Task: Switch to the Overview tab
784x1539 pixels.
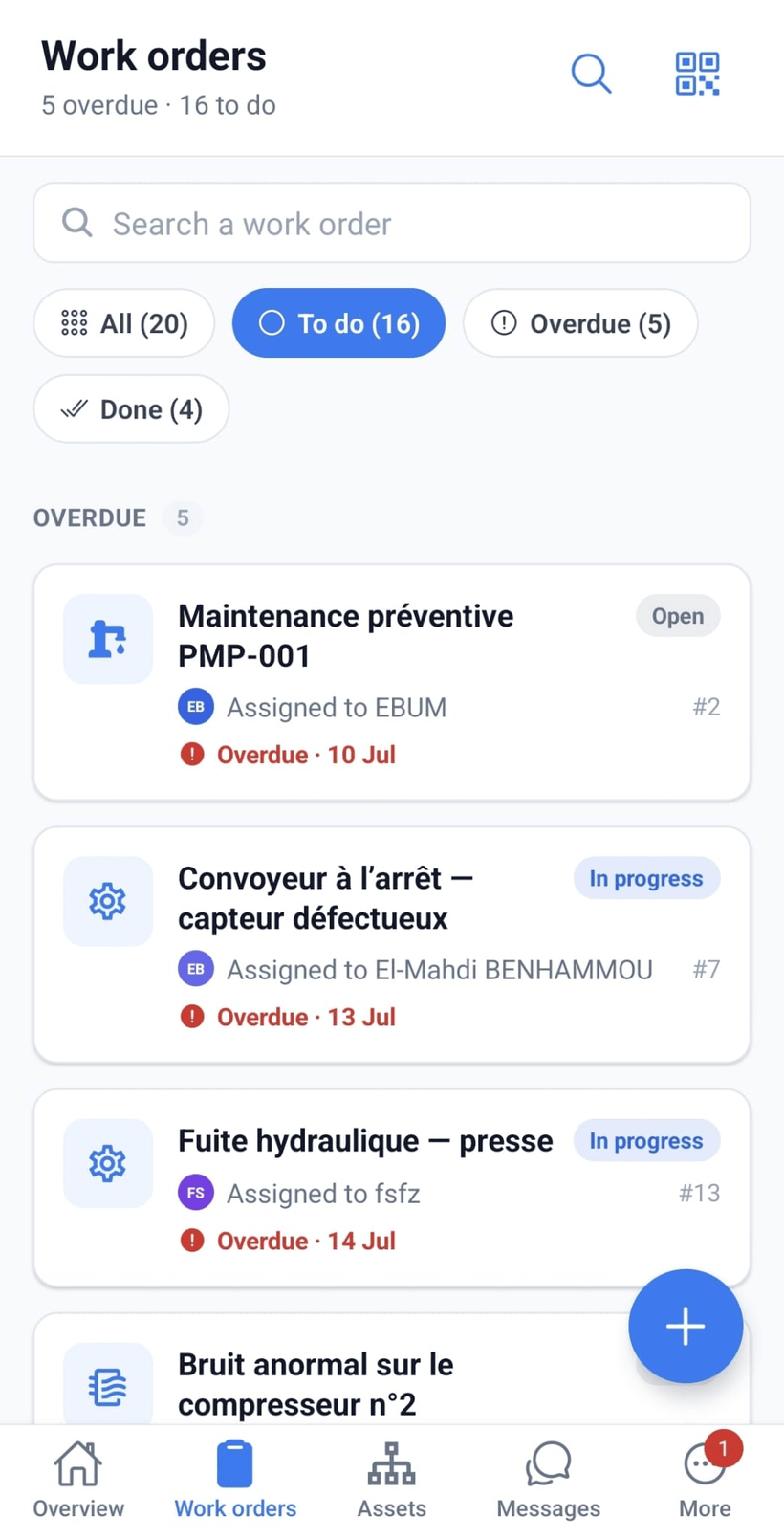Action: pos(78,1480)
